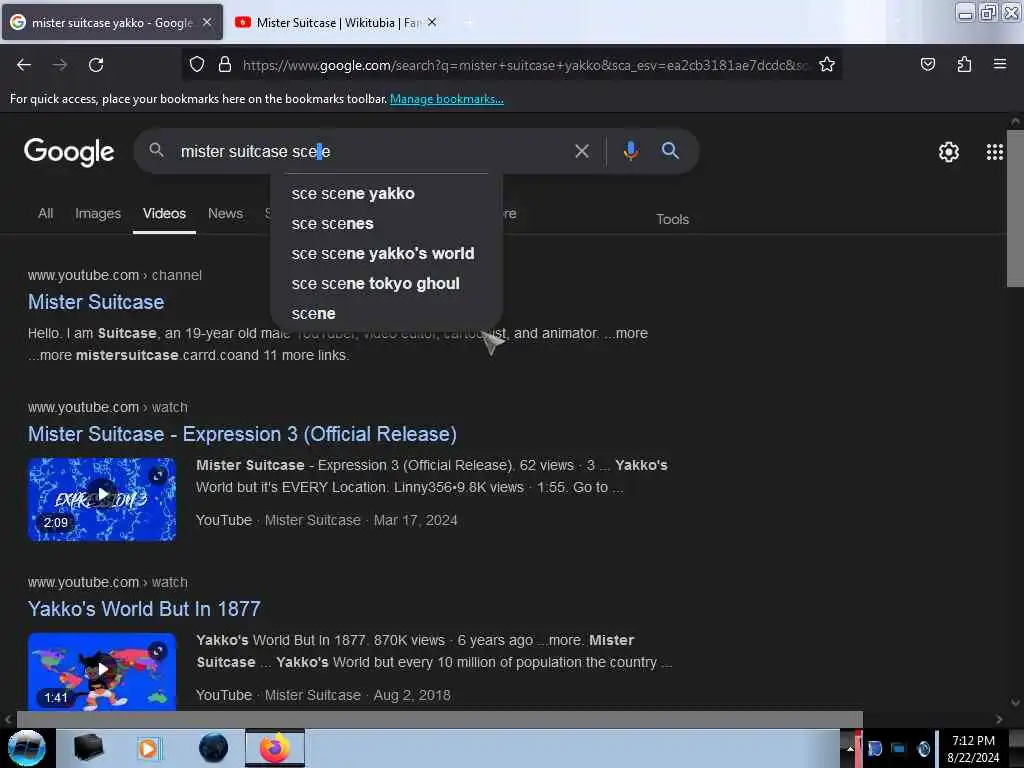Choose suggestion 'sce scene yakko'
Viewport: 1024px width, 768px height.
pos(387,193)
